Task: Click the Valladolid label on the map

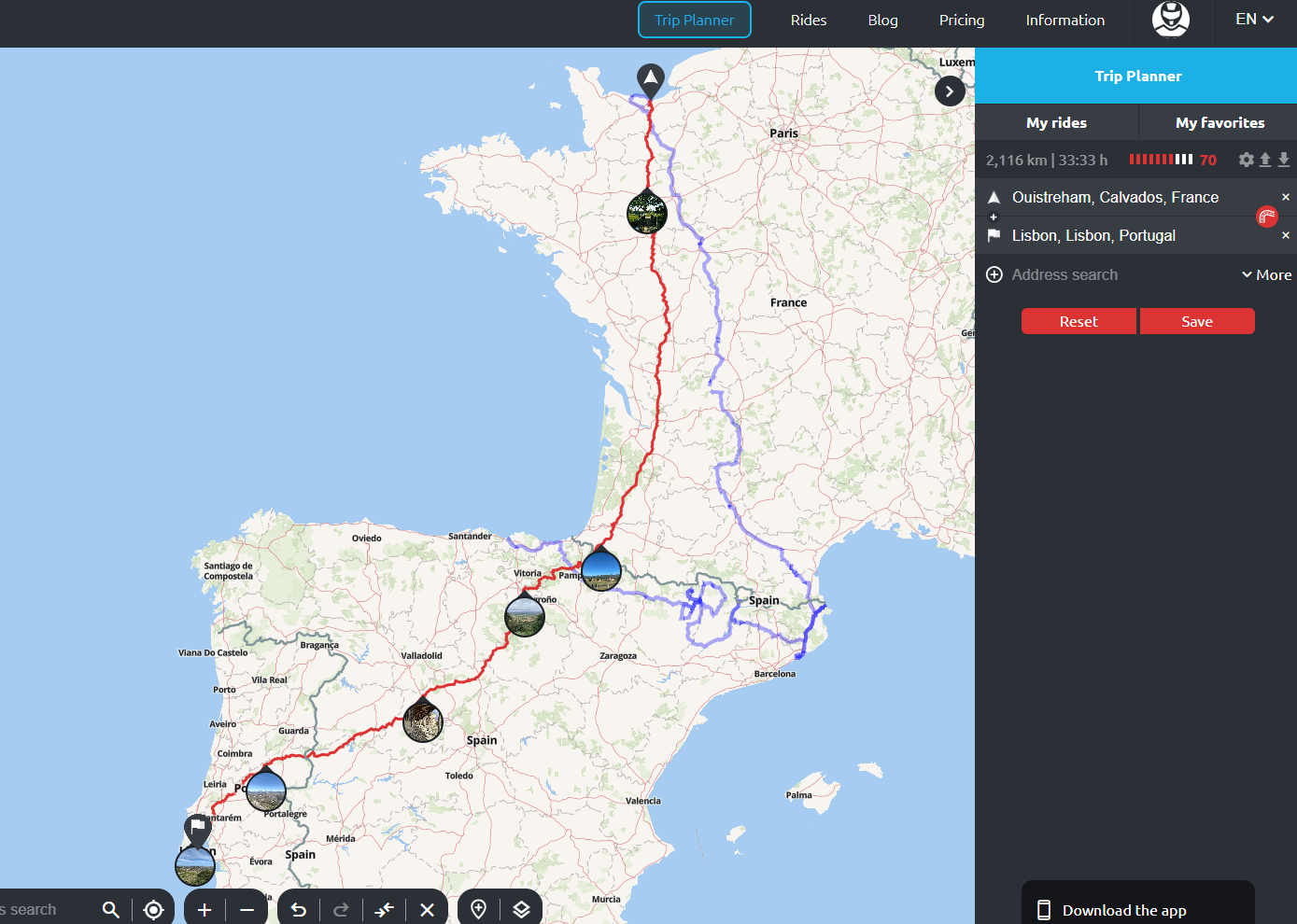Action: point(422,655)
